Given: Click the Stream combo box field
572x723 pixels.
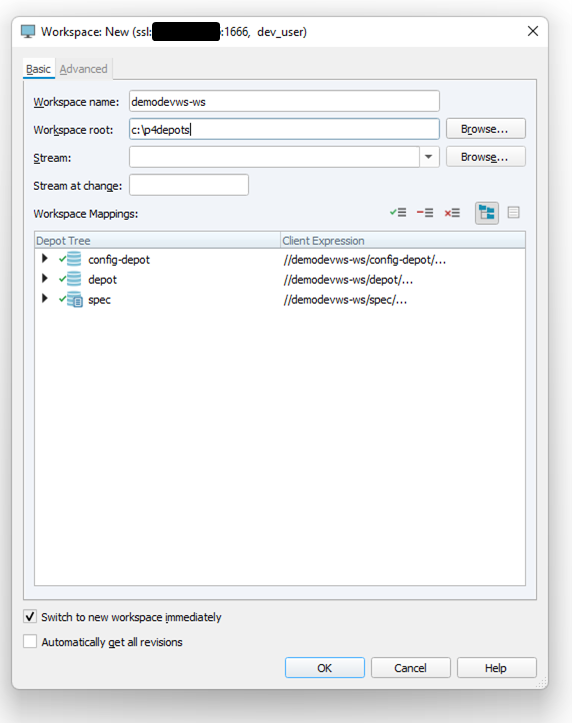Looking at the screenshot, I should pos(274,157).
